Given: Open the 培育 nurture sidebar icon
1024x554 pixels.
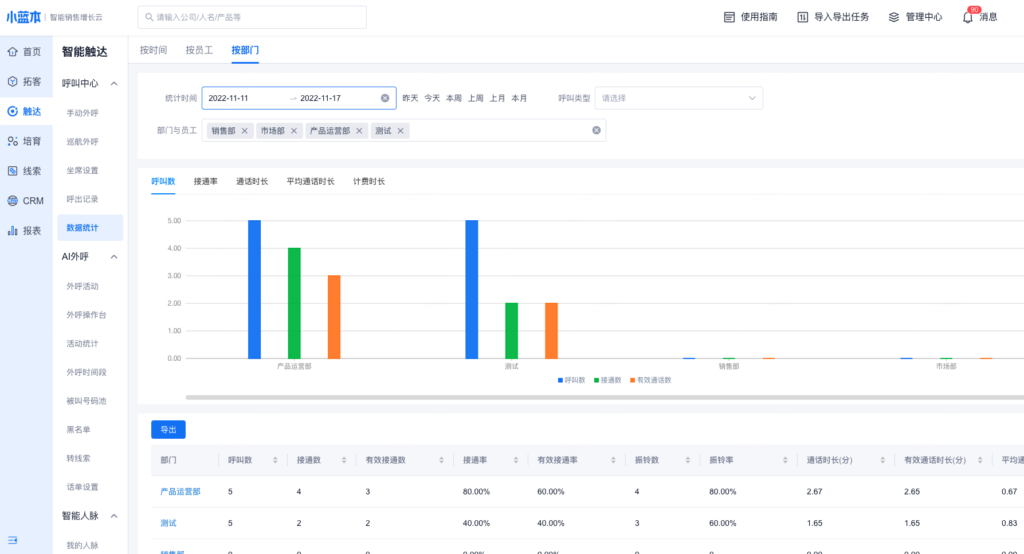Looking at the screenshot, I should pyautogui.click(x=13, y=141).
